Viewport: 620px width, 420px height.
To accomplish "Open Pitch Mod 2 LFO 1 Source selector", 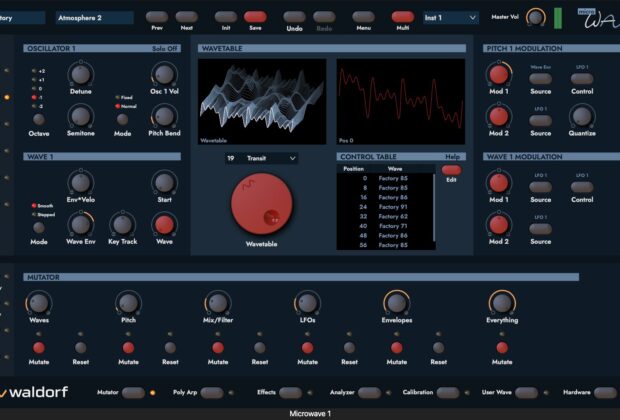I will coord(541,121).
